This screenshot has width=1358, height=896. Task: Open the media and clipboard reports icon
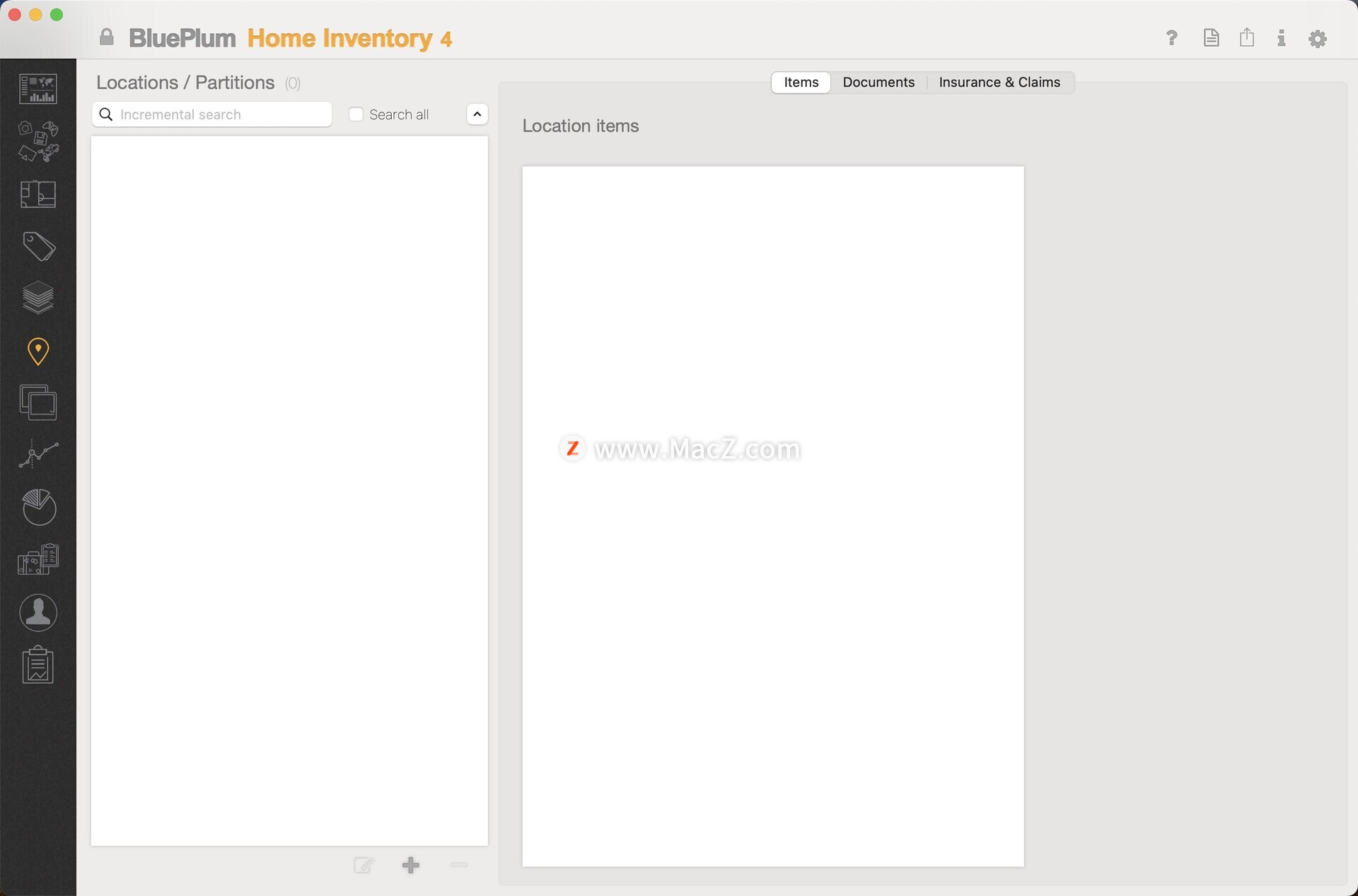pyautogui.click(x=38, y=559)
